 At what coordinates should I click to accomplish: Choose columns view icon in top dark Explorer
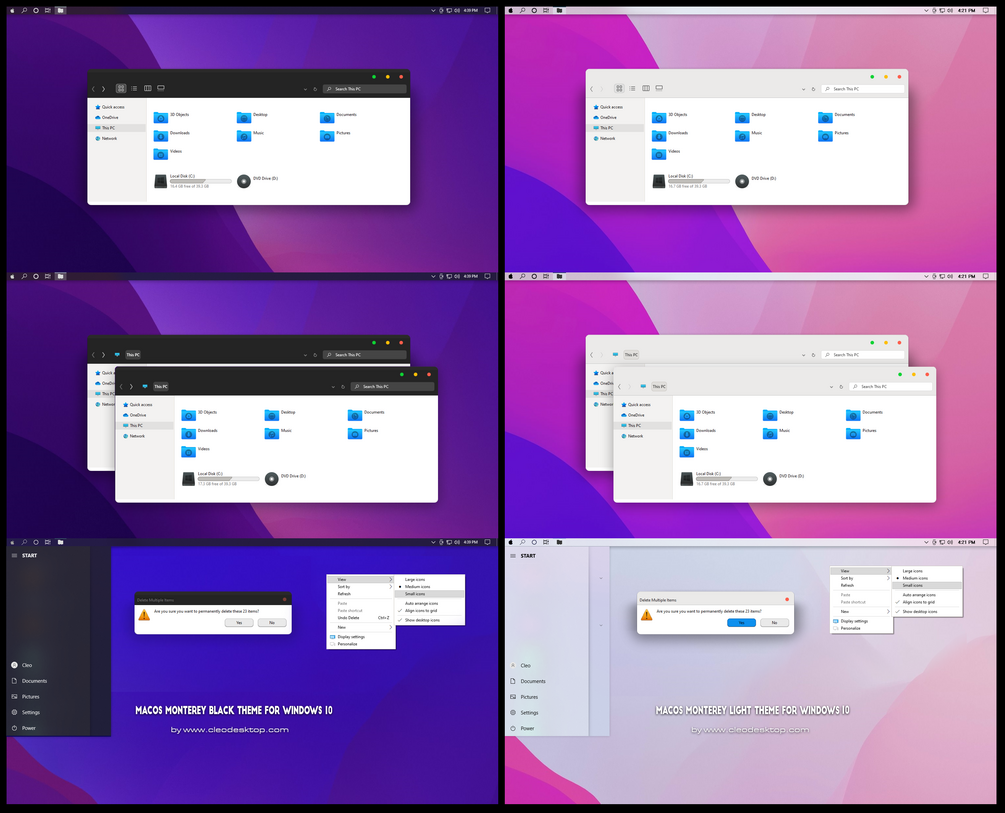tap(147, 88)
